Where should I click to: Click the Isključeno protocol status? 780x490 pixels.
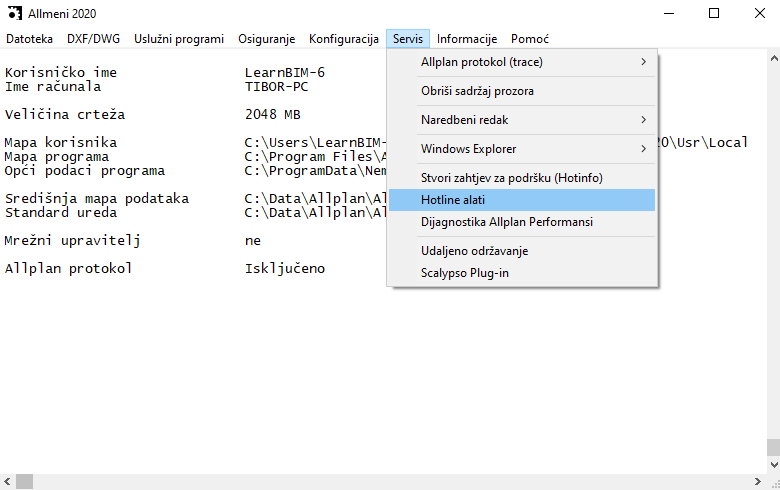(285, 269)
